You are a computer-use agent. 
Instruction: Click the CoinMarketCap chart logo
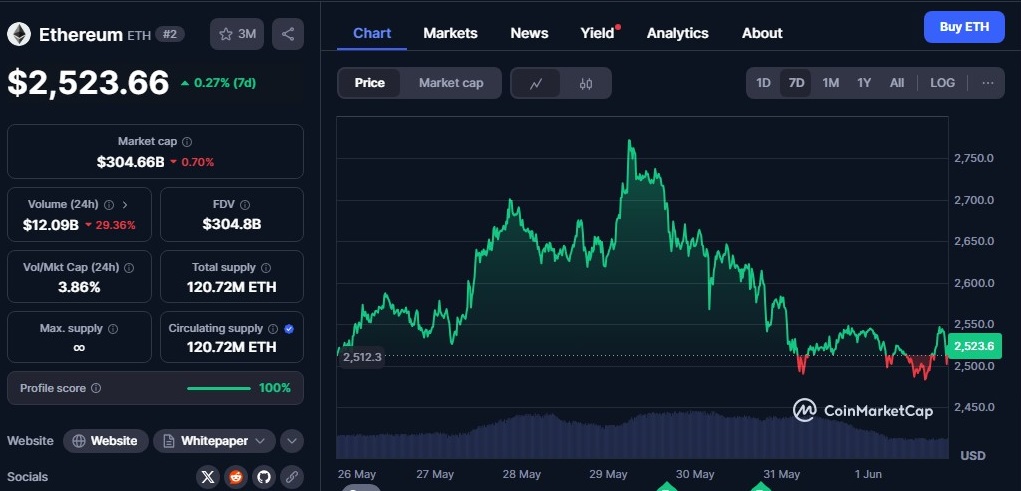863,410
